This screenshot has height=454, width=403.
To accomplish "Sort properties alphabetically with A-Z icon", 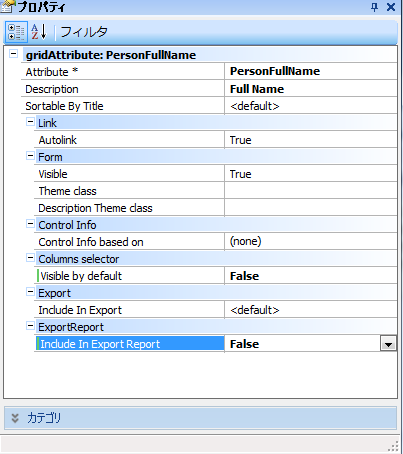I will pos(39,32).
